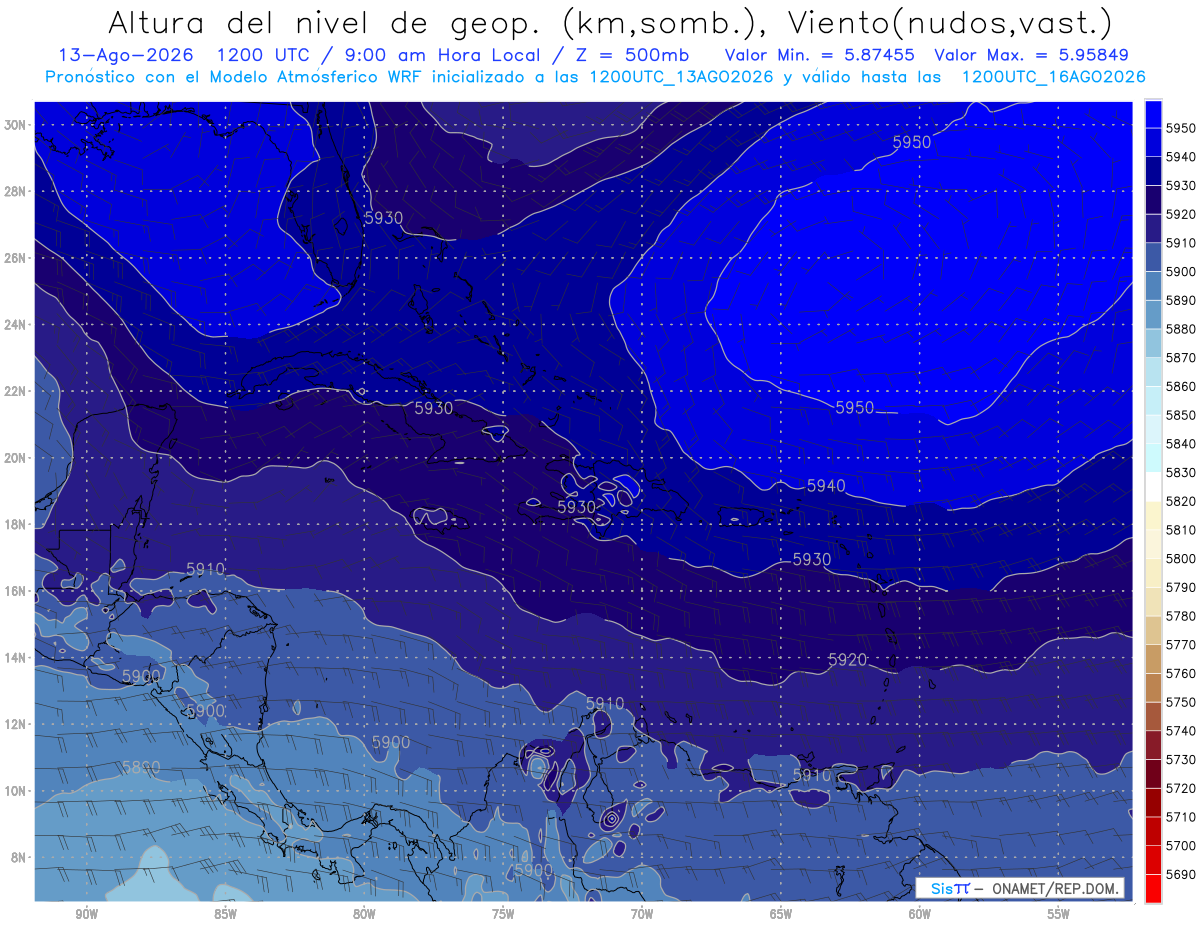Click the color bar value 5880
Image resolution: width=1200 pixels, height=927 pixels.
(1180, 329)
